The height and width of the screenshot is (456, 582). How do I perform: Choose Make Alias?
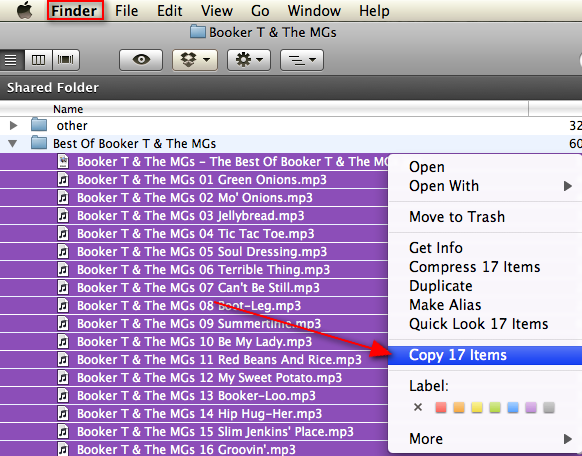click(x=485, y=305)
